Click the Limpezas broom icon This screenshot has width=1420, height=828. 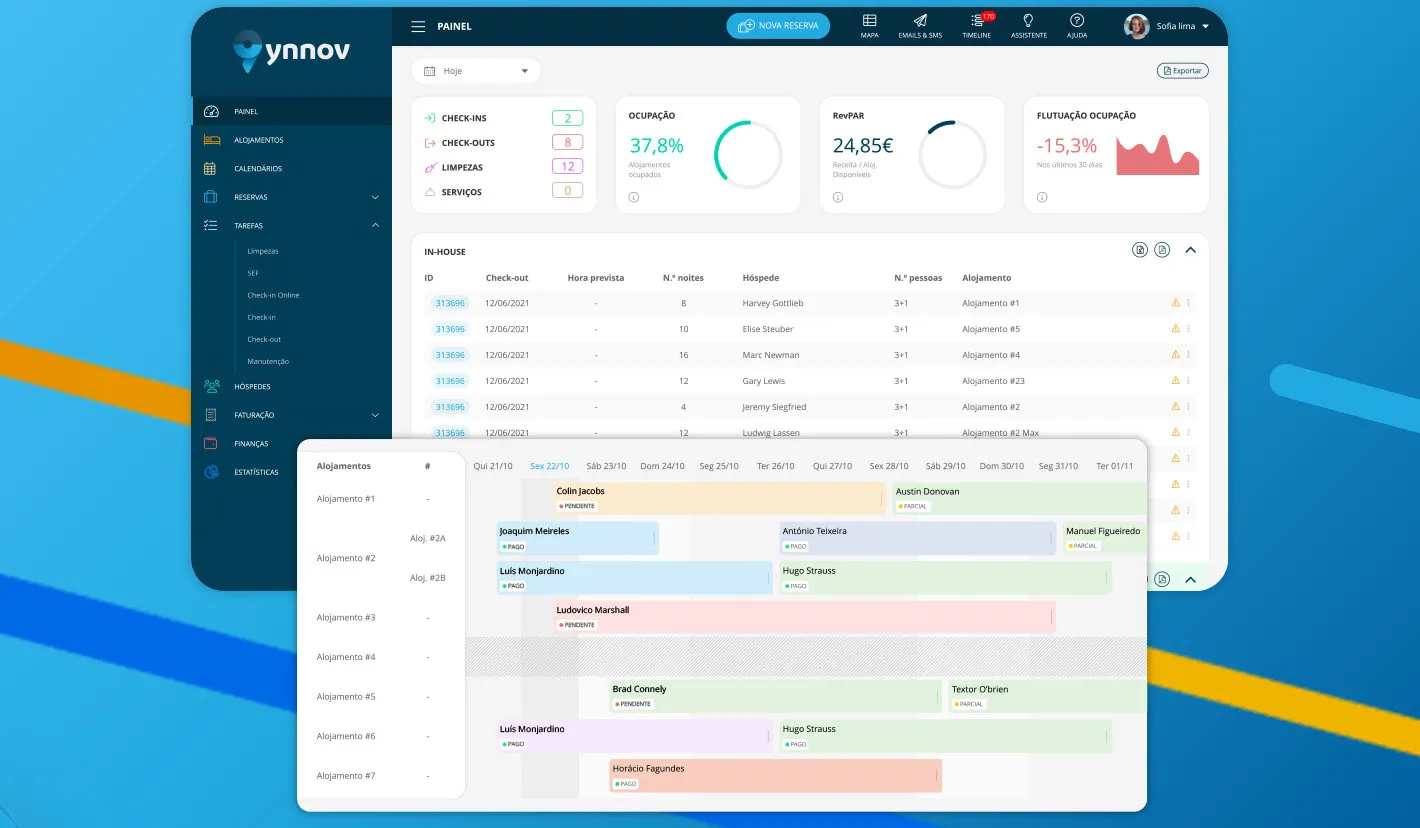coord(430,167)
